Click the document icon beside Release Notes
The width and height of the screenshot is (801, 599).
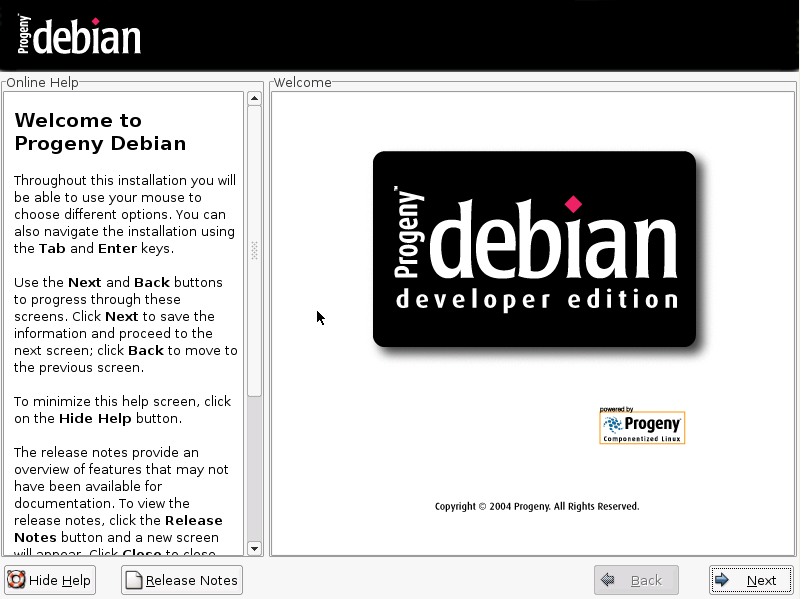[134, 580]
